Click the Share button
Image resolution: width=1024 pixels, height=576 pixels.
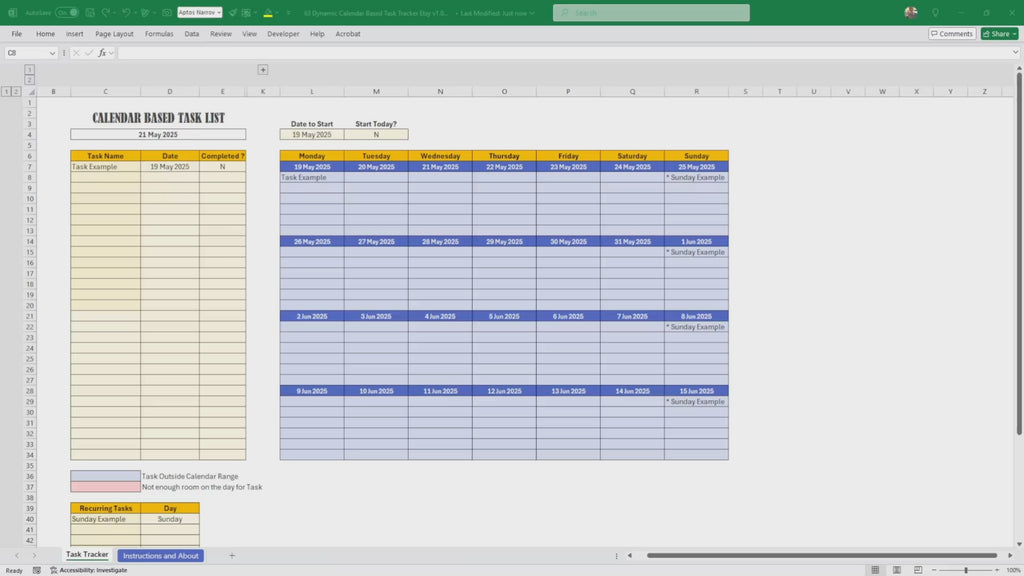998,34
